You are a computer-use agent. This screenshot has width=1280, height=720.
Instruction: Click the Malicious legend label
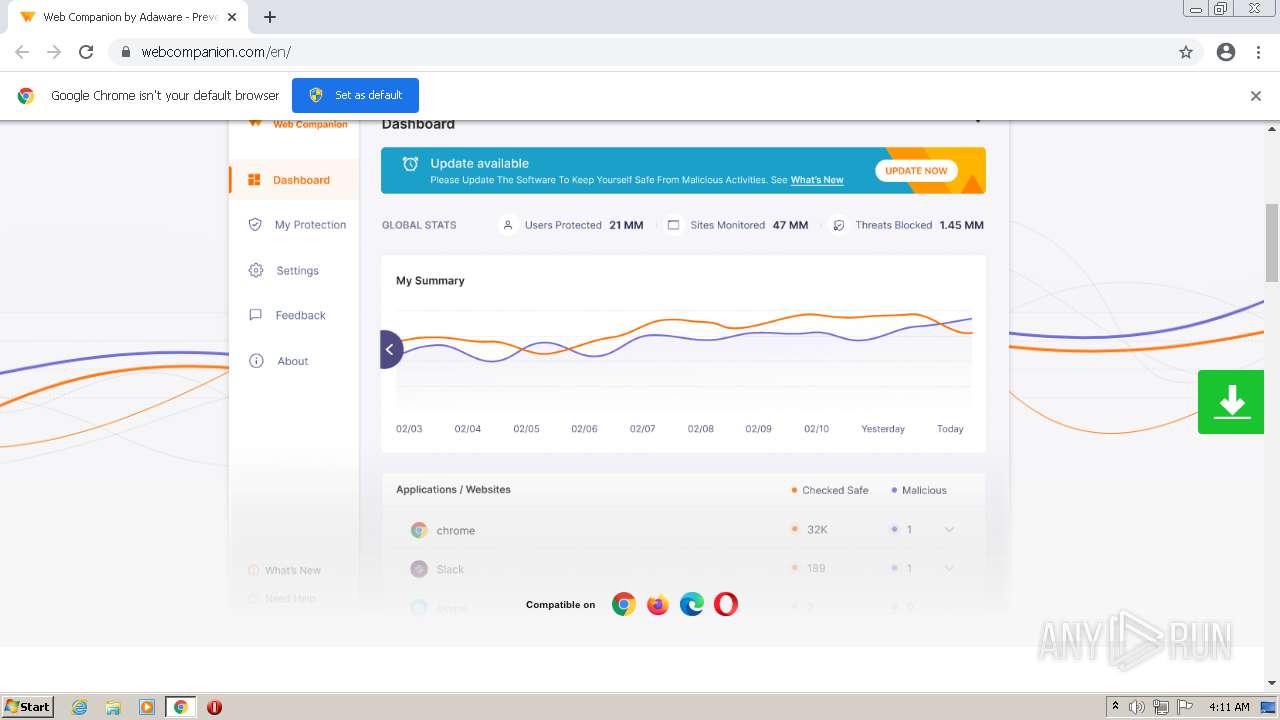coord(924,490)
